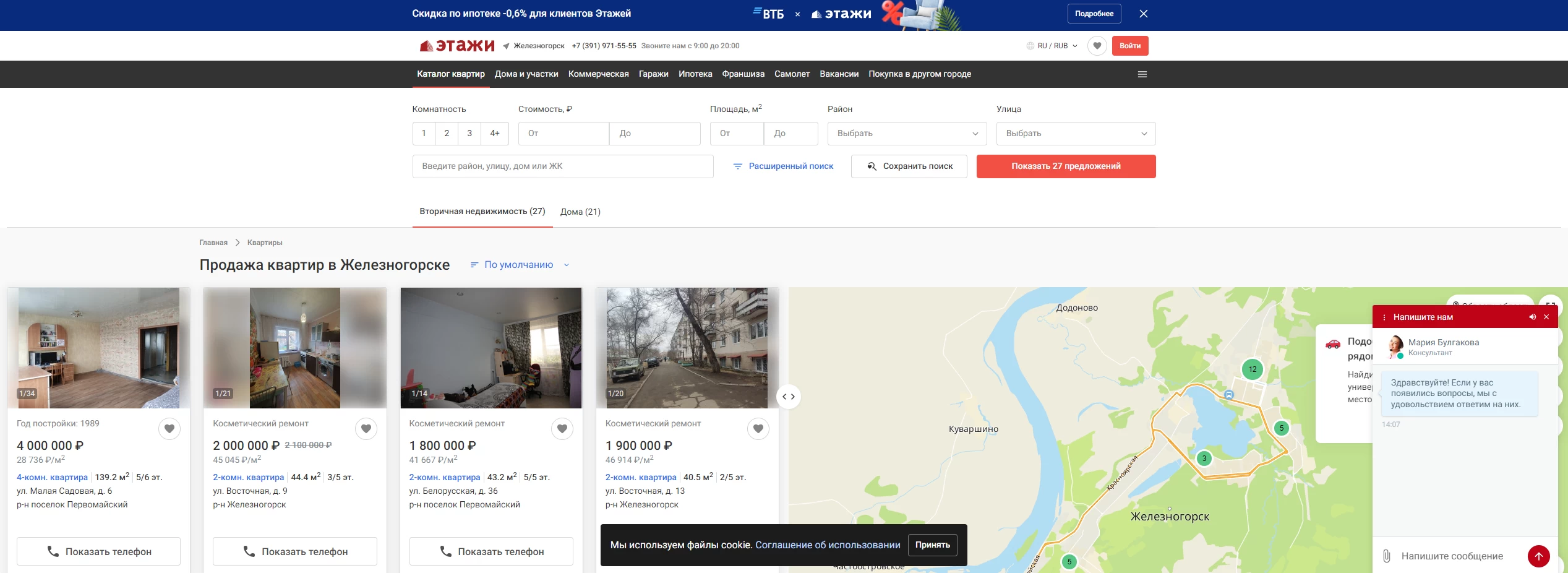Viewport: 1568px width, 573px height.
Task: Switch to Дома (21) tab
Action: (580, 212)
